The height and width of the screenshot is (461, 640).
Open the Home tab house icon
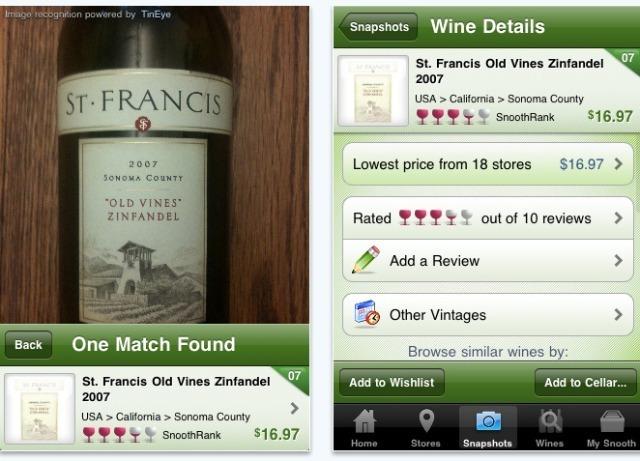[364, 421]
